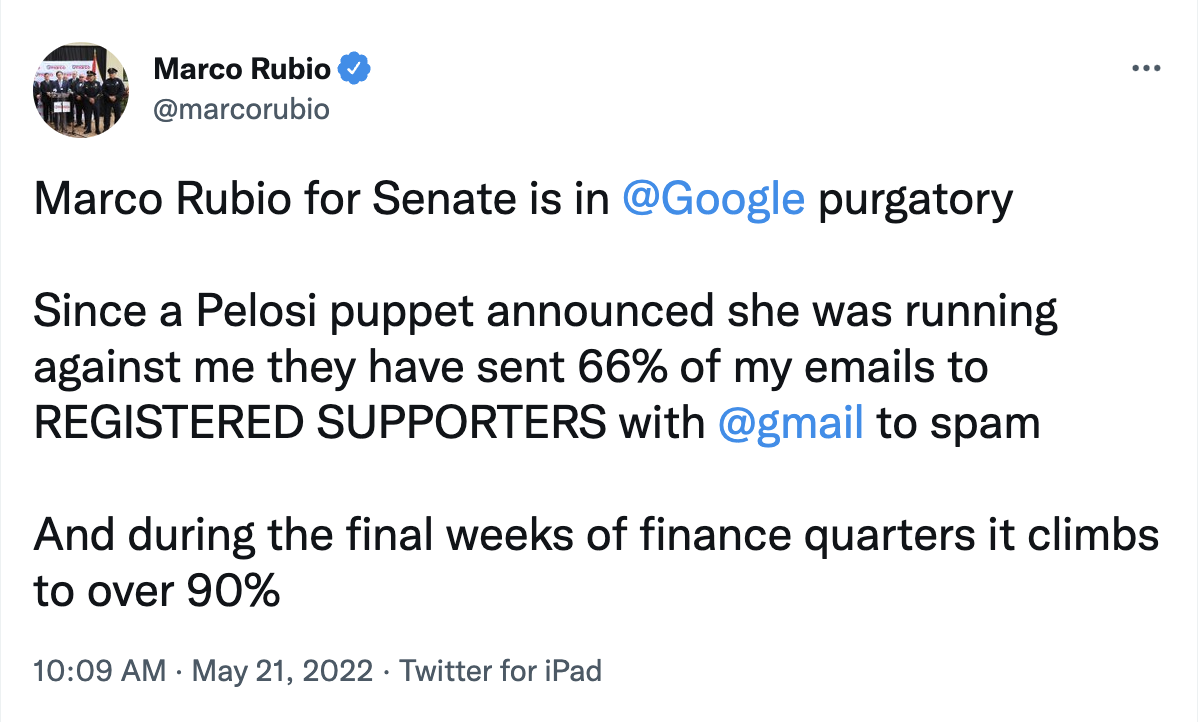Open Marco Rubio's profile picture

(x=81, y=91)
